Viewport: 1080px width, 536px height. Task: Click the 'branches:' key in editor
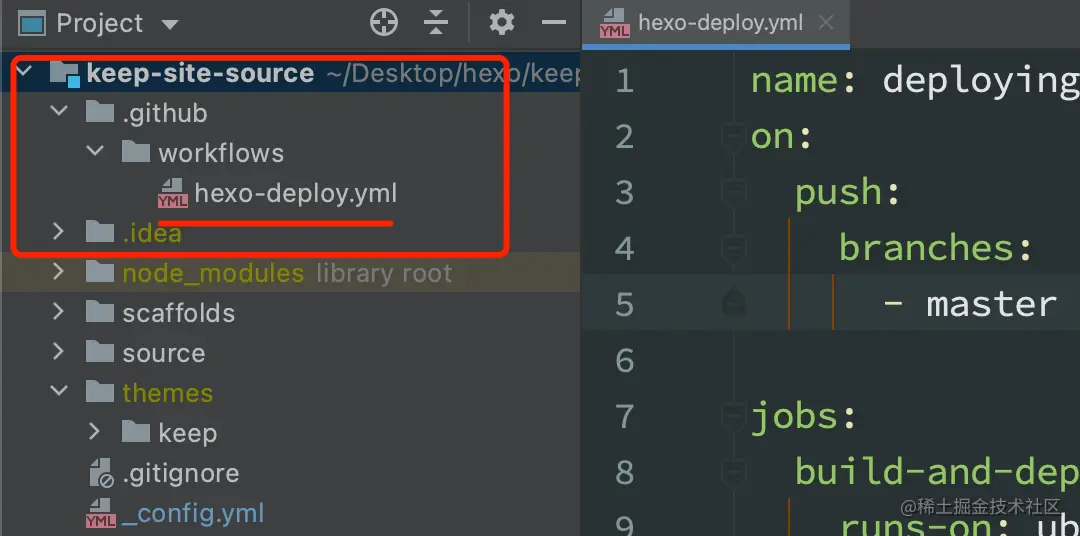pyautogui.click(x=937, y=248)
